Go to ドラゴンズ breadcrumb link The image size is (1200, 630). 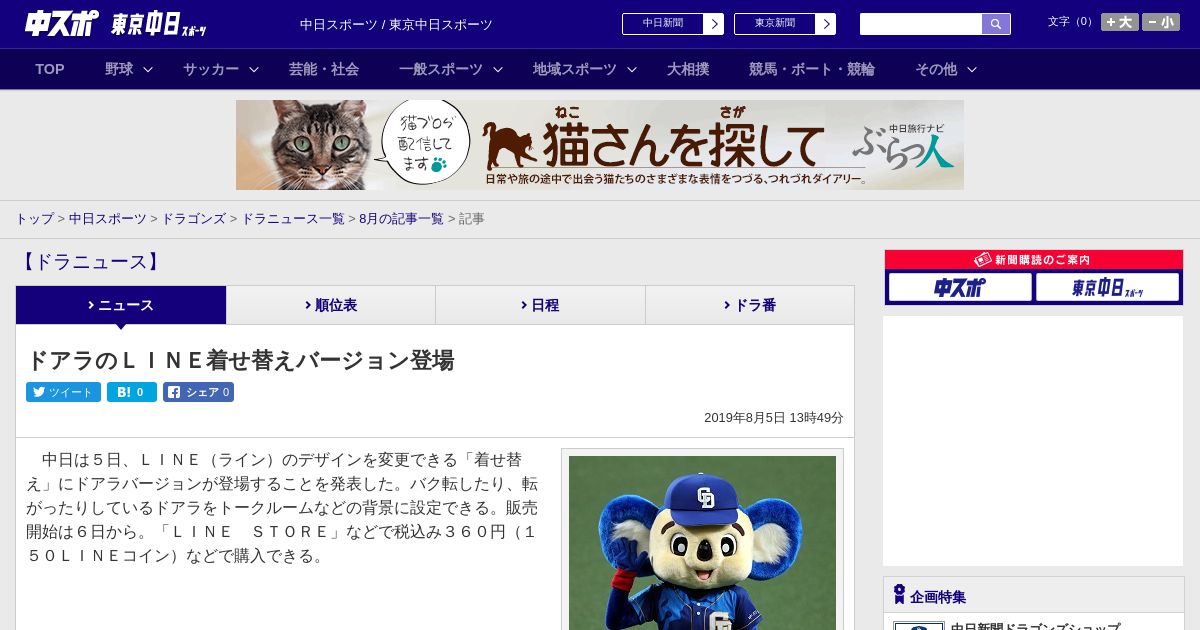194,219
